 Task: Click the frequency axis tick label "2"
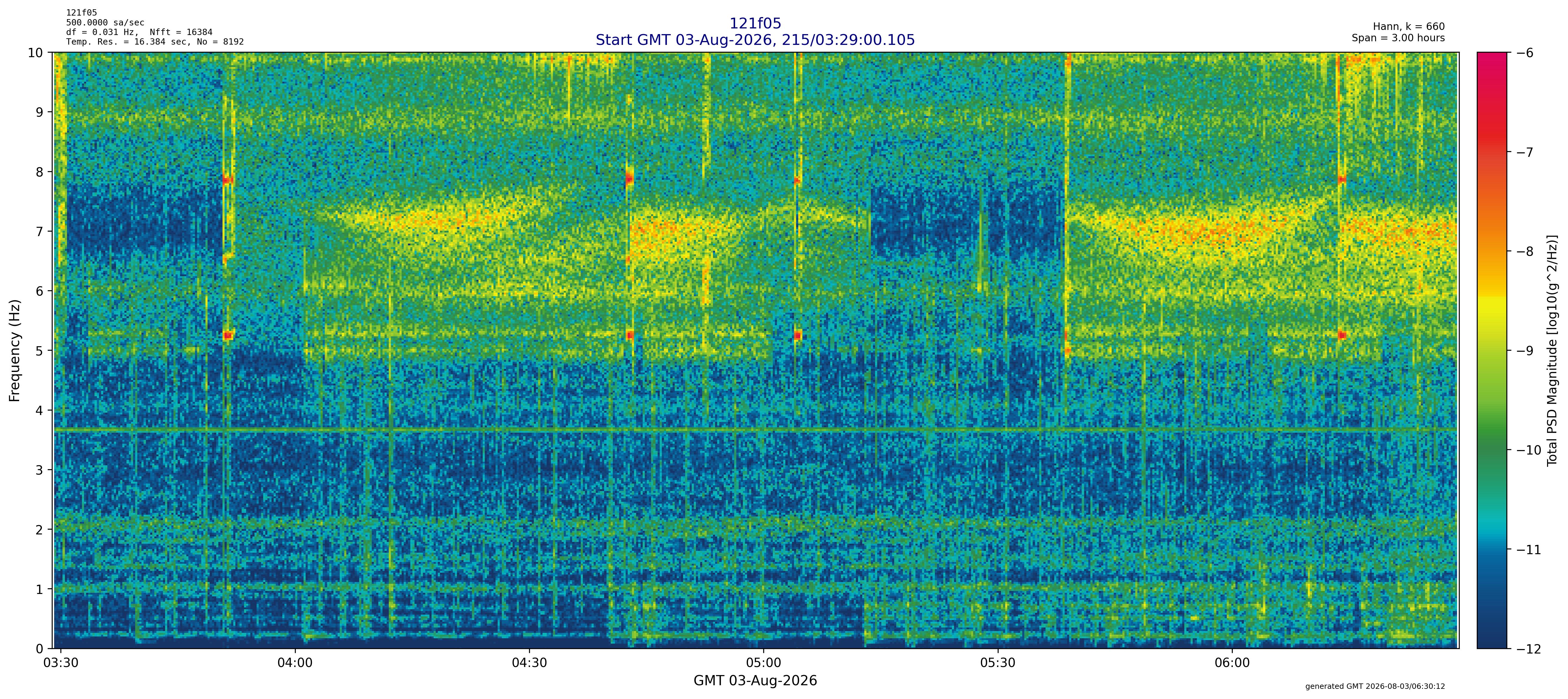(x=39, y=530)
